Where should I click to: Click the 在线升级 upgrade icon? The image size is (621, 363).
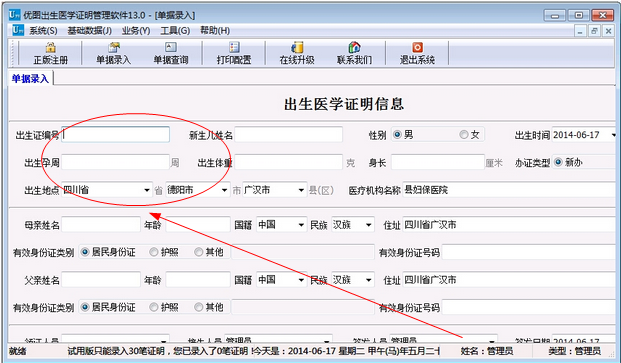click(297, 48)
